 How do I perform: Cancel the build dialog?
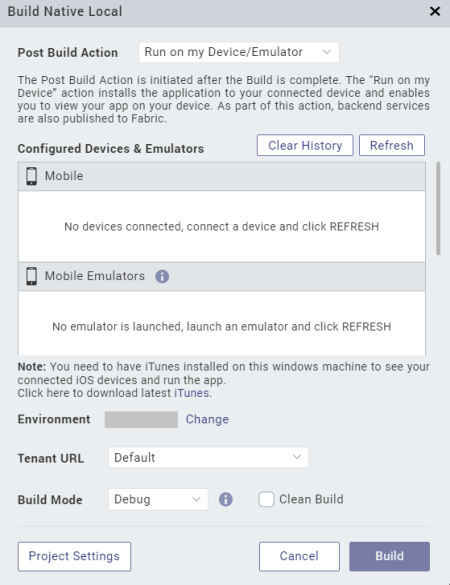299,556
